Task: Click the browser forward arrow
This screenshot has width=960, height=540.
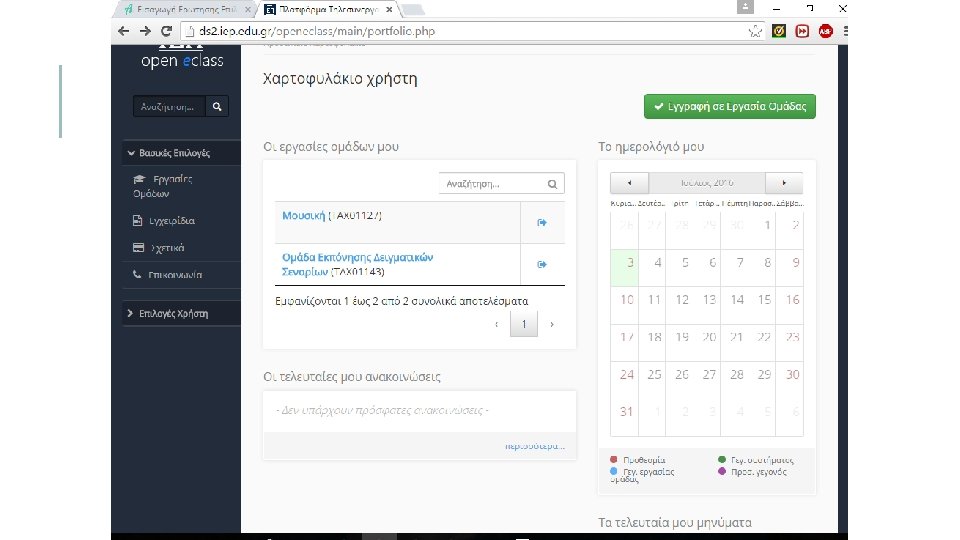Action: point(145,31)
